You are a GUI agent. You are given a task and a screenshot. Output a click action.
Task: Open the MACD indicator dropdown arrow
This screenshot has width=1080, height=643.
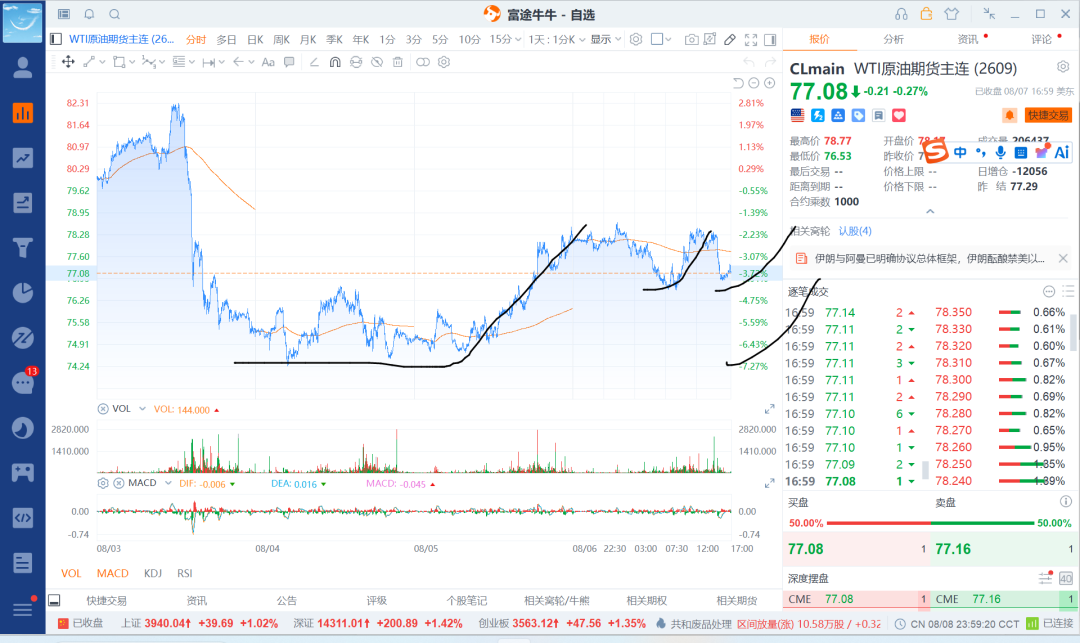(x=168, y=483)
